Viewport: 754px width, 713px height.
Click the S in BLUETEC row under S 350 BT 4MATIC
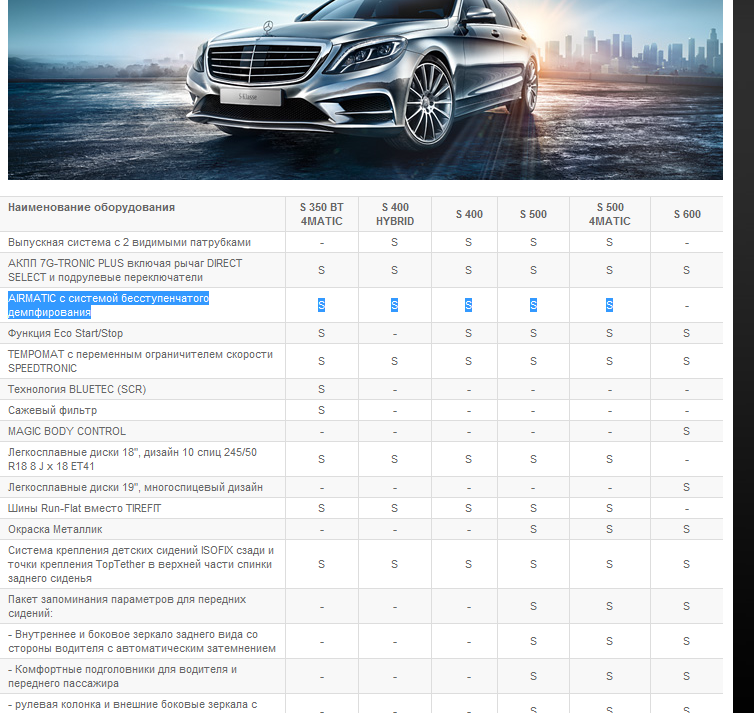(x=321, y=389)
